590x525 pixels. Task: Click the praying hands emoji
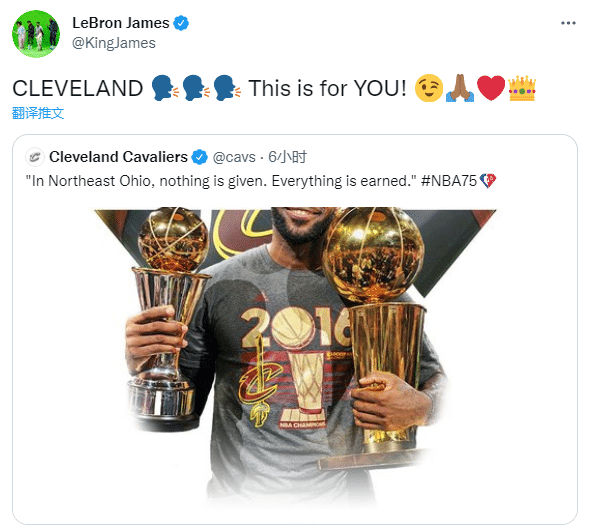(460, 88)
